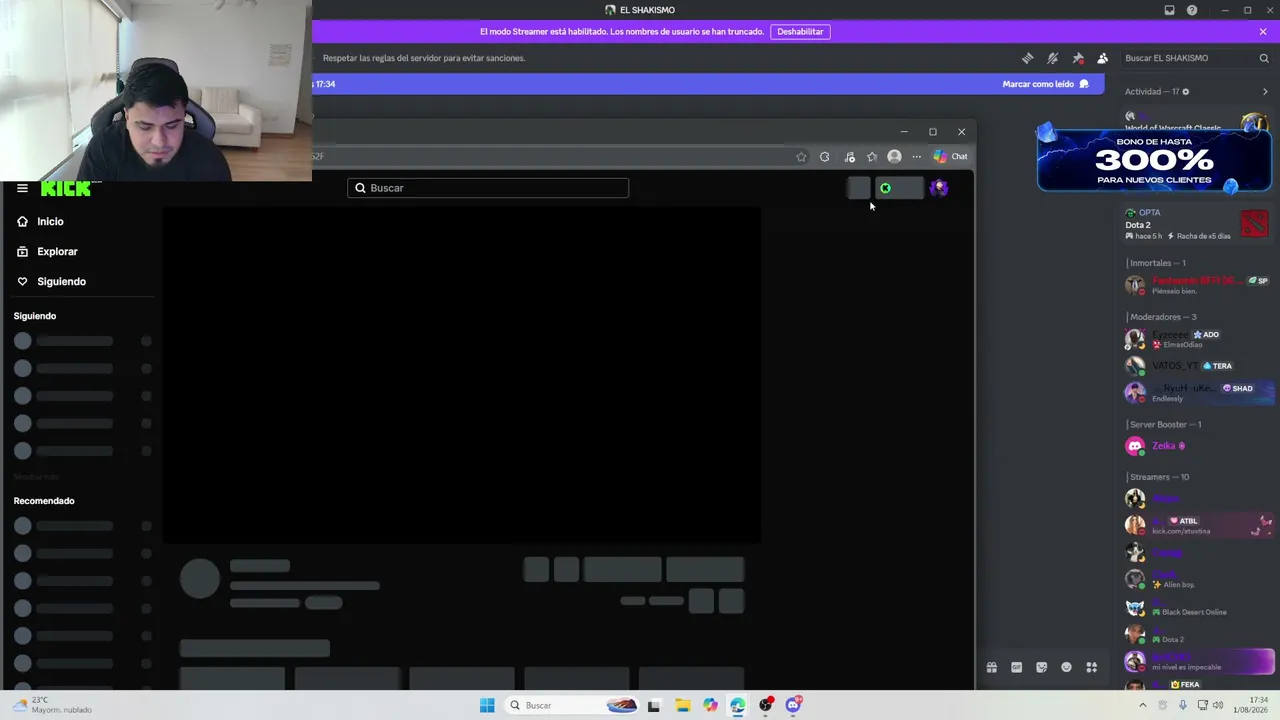The image size is (1280, 720).
Task: Open Task View on the taskbar
Action: tap(654, 705)
